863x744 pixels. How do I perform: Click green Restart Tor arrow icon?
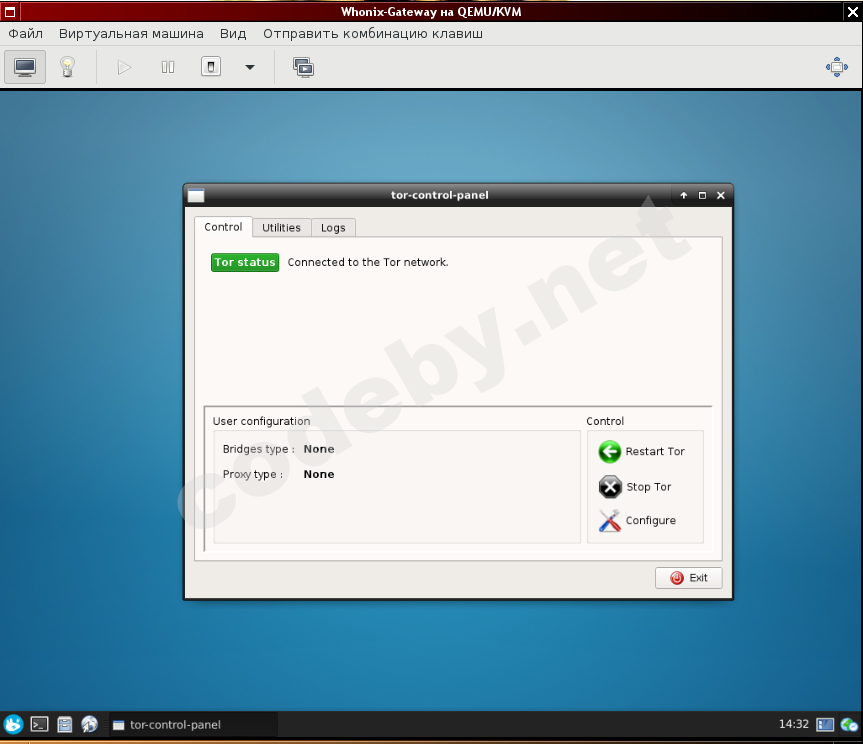coord(609,452)
